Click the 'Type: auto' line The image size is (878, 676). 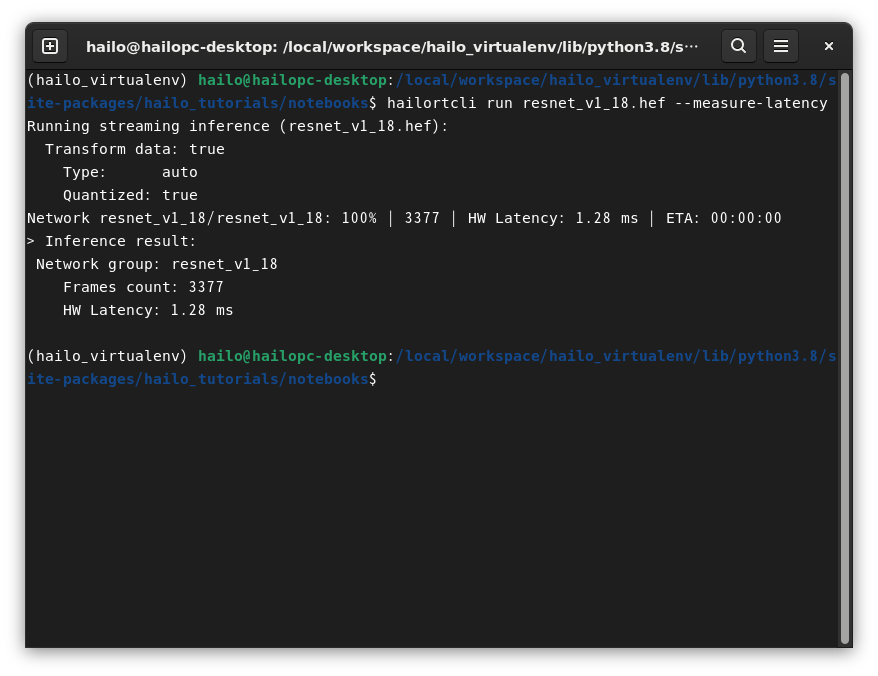point(130,172)
